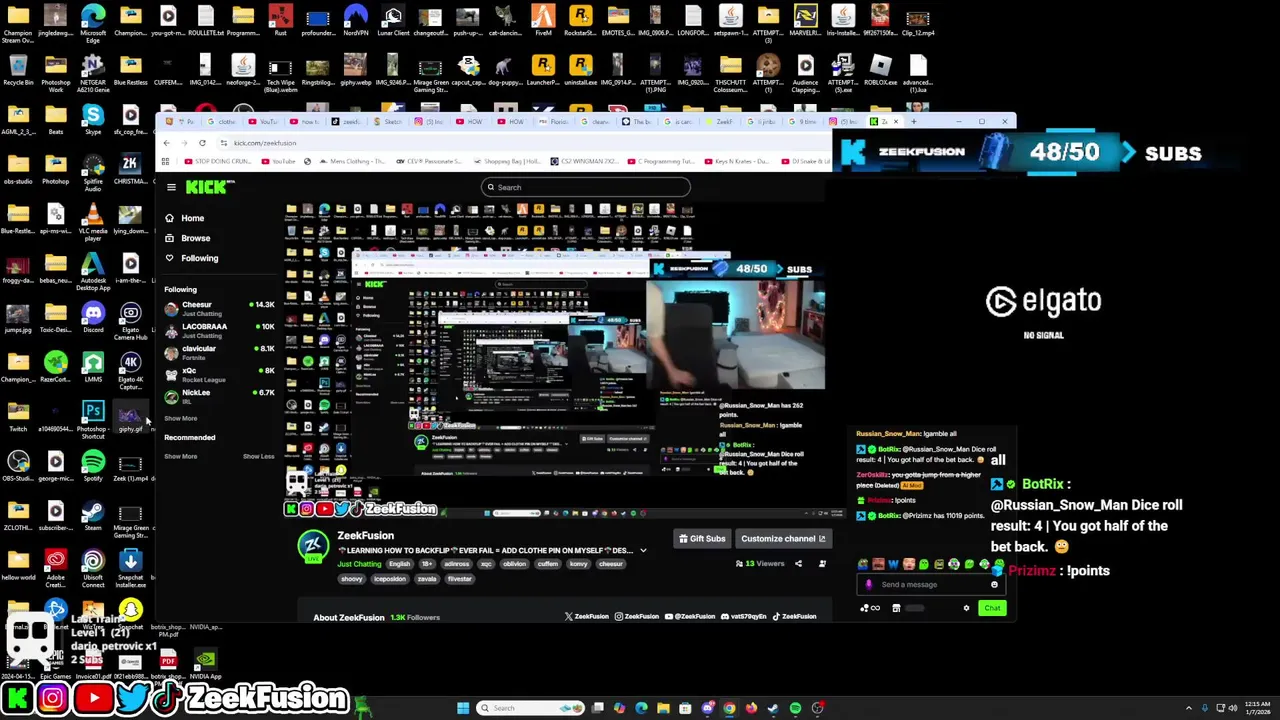Select the English tag
Screen dimensions: 1280x720
point(399,564)
